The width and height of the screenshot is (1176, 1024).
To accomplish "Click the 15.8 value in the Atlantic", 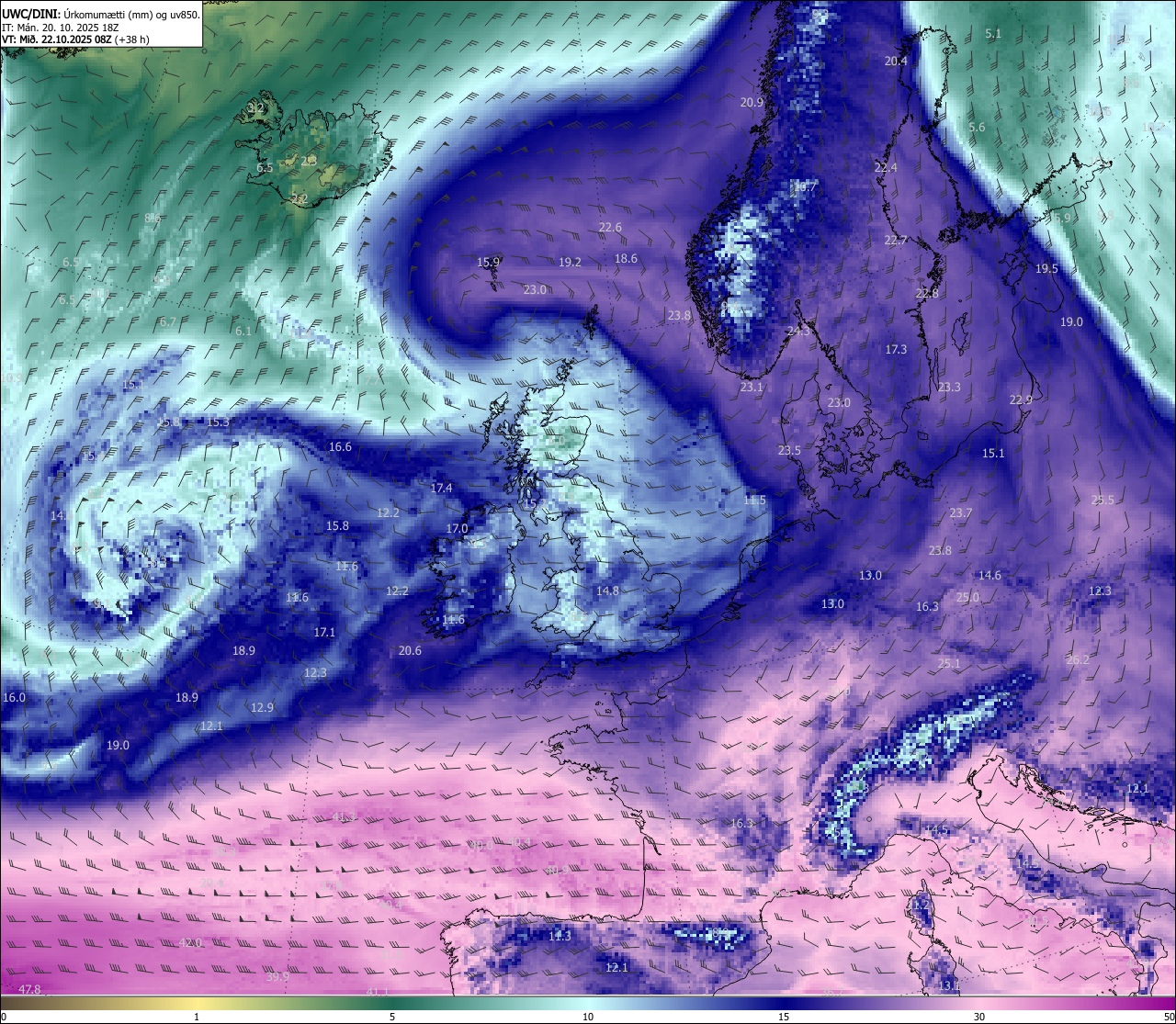I will pyautogui.click(x=337, y=526).
